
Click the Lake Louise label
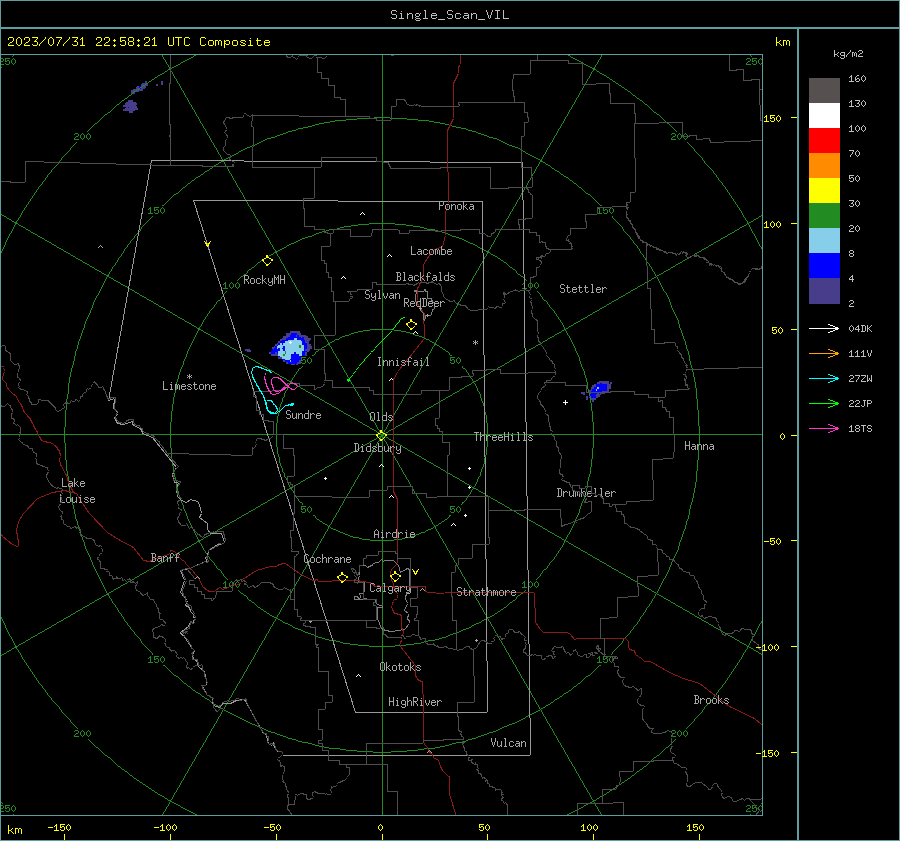(x=77, y=491)
